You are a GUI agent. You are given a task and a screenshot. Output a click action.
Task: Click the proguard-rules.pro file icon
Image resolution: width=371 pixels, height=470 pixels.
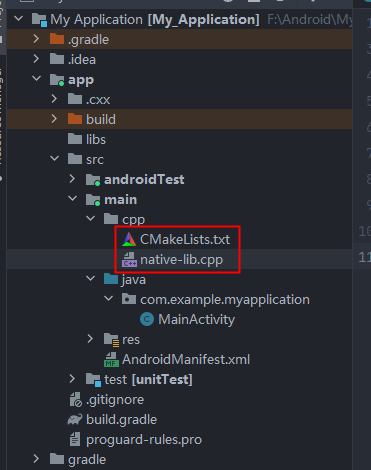point(75,439)
